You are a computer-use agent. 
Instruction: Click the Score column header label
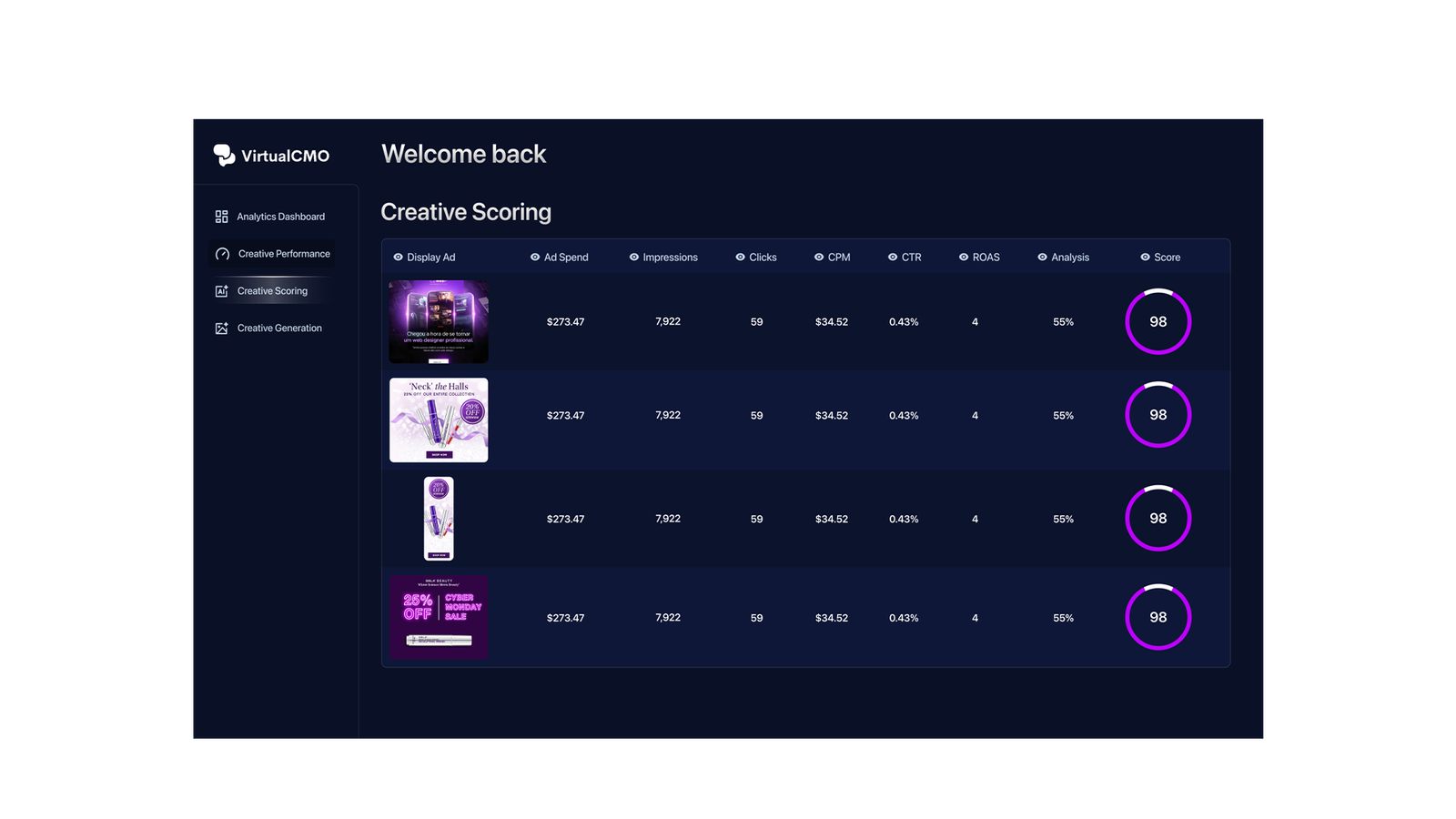tap(1167, 258)
